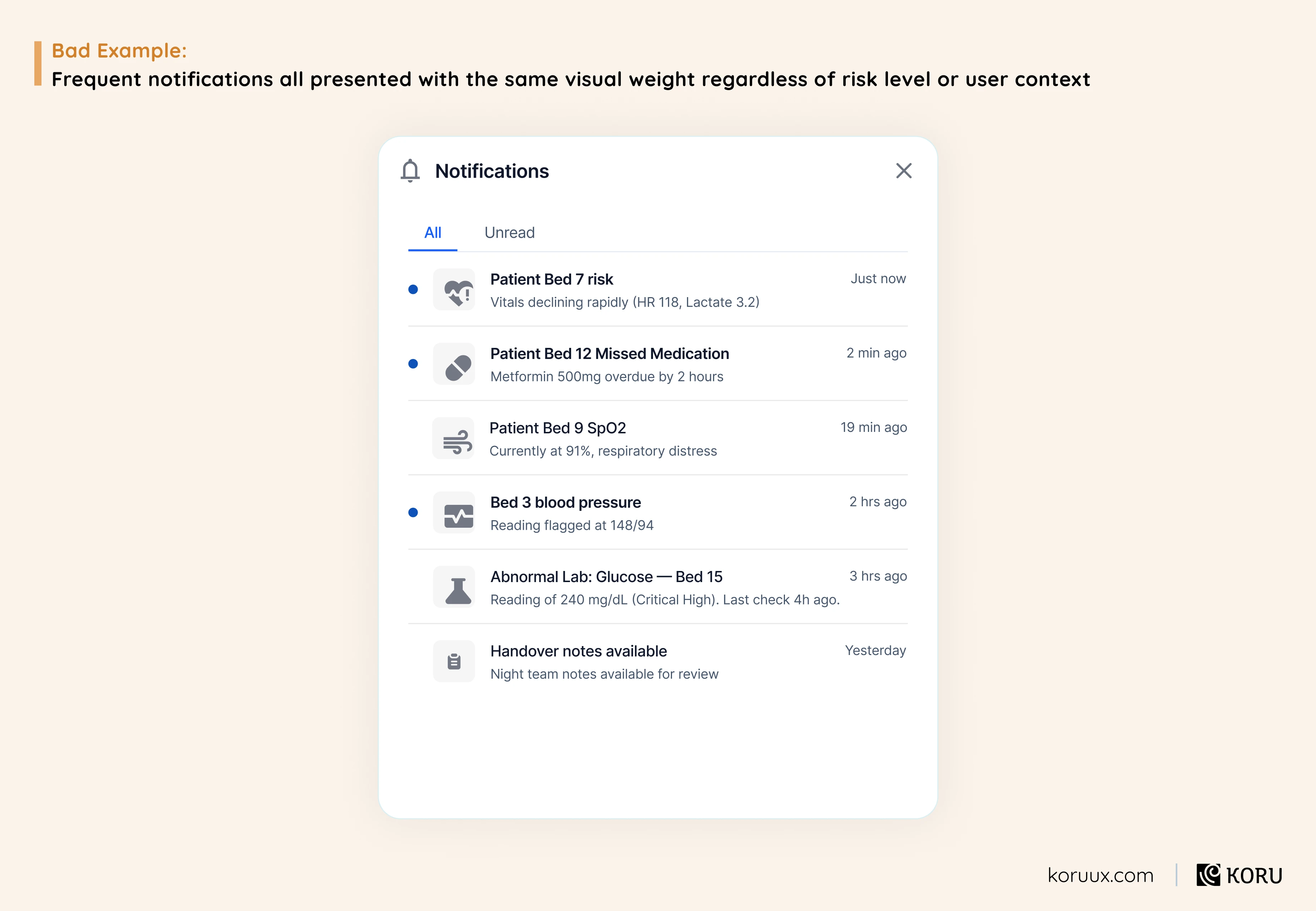Open the 'Patient Bed 7 risk' notification title

coord(551,279)
